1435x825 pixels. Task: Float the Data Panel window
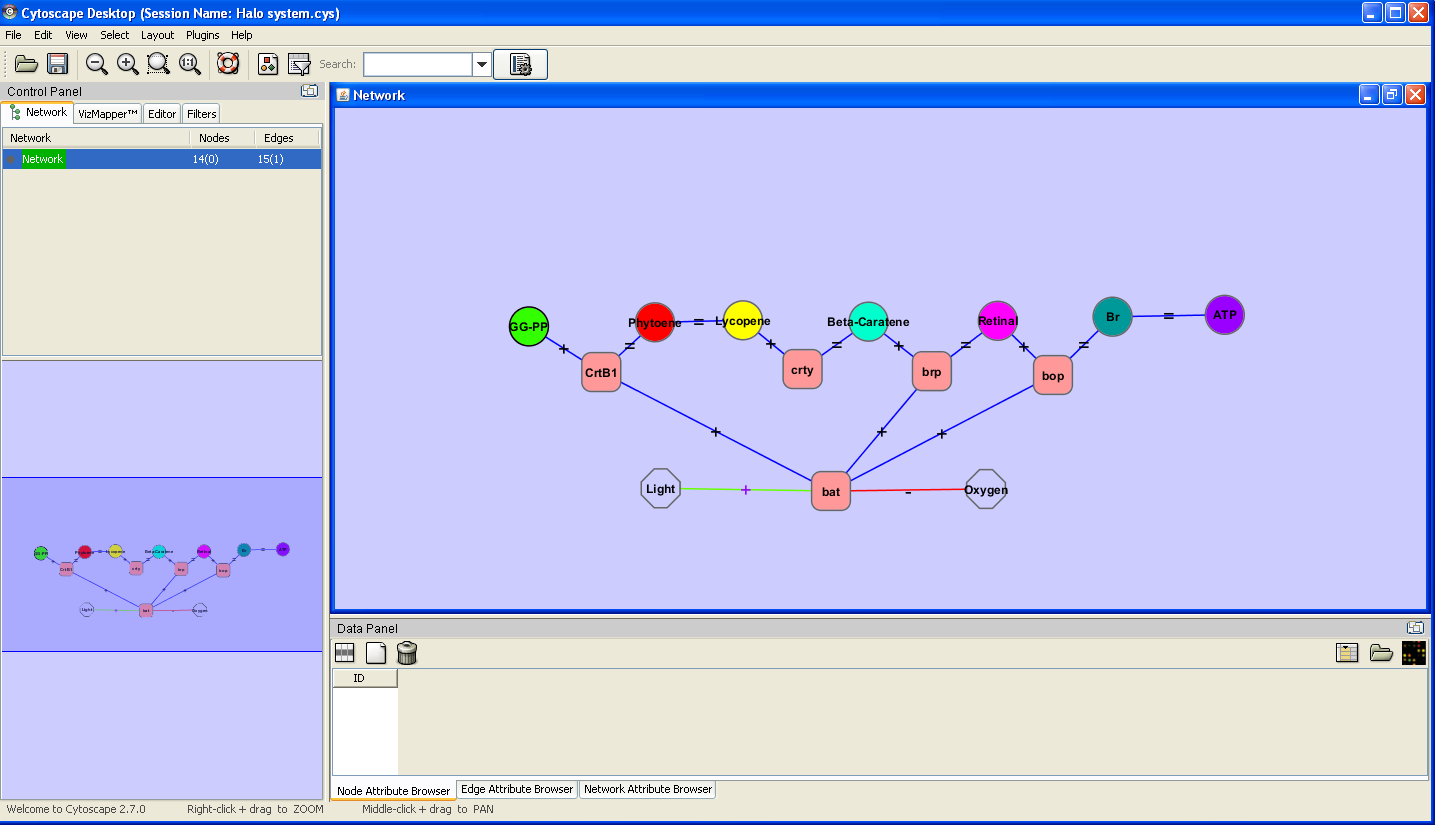coord(1415,628)
